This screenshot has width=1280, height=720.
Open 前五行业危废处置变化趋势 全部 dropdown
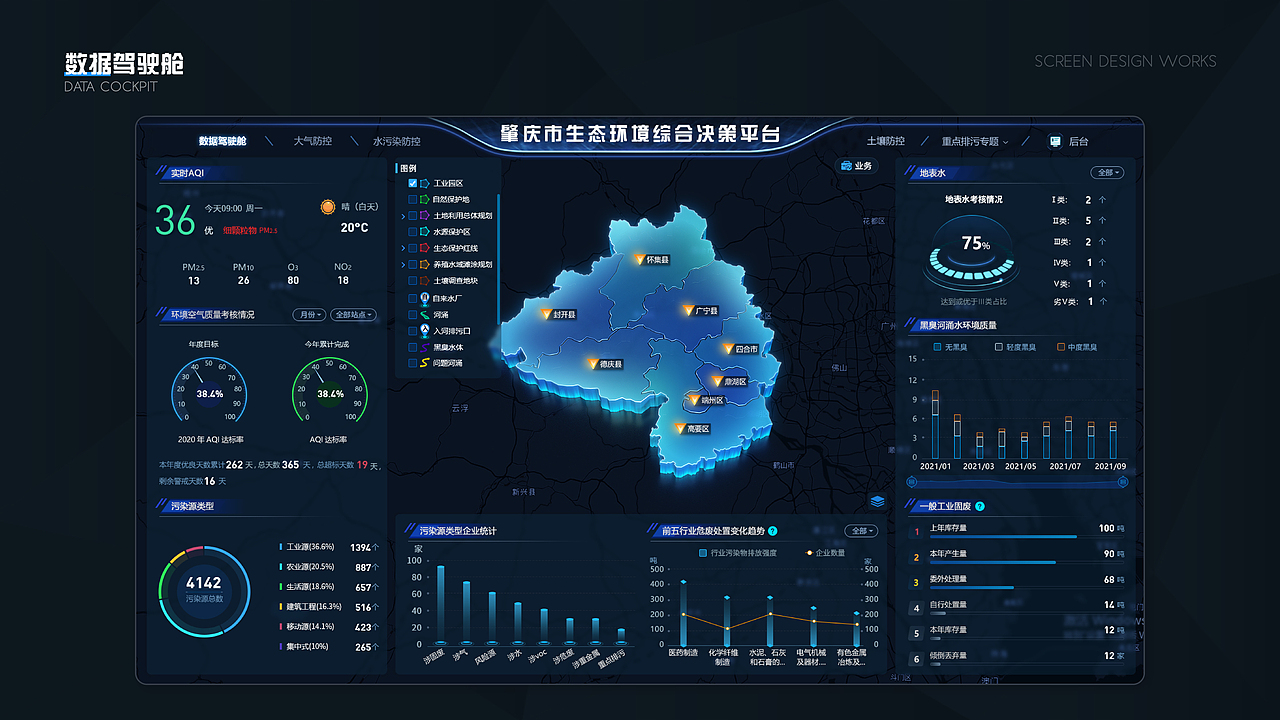pos(861,531)
